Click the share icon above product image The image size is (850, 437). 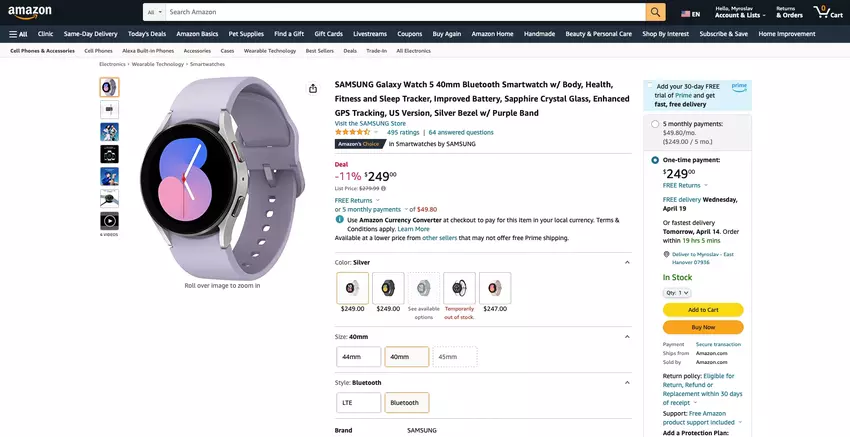point(313,88)
